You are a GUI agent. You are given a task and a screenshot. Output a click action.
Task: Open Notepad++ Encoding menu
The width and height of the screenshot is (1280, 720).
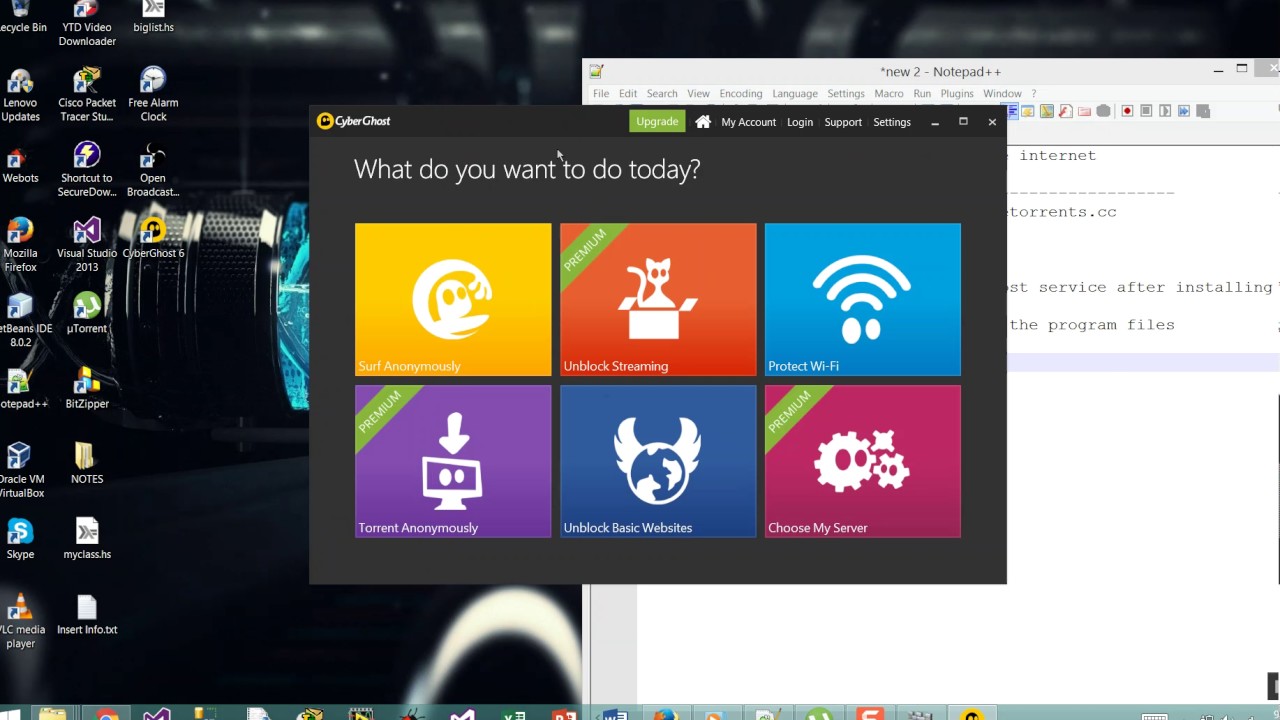(741, 93)
